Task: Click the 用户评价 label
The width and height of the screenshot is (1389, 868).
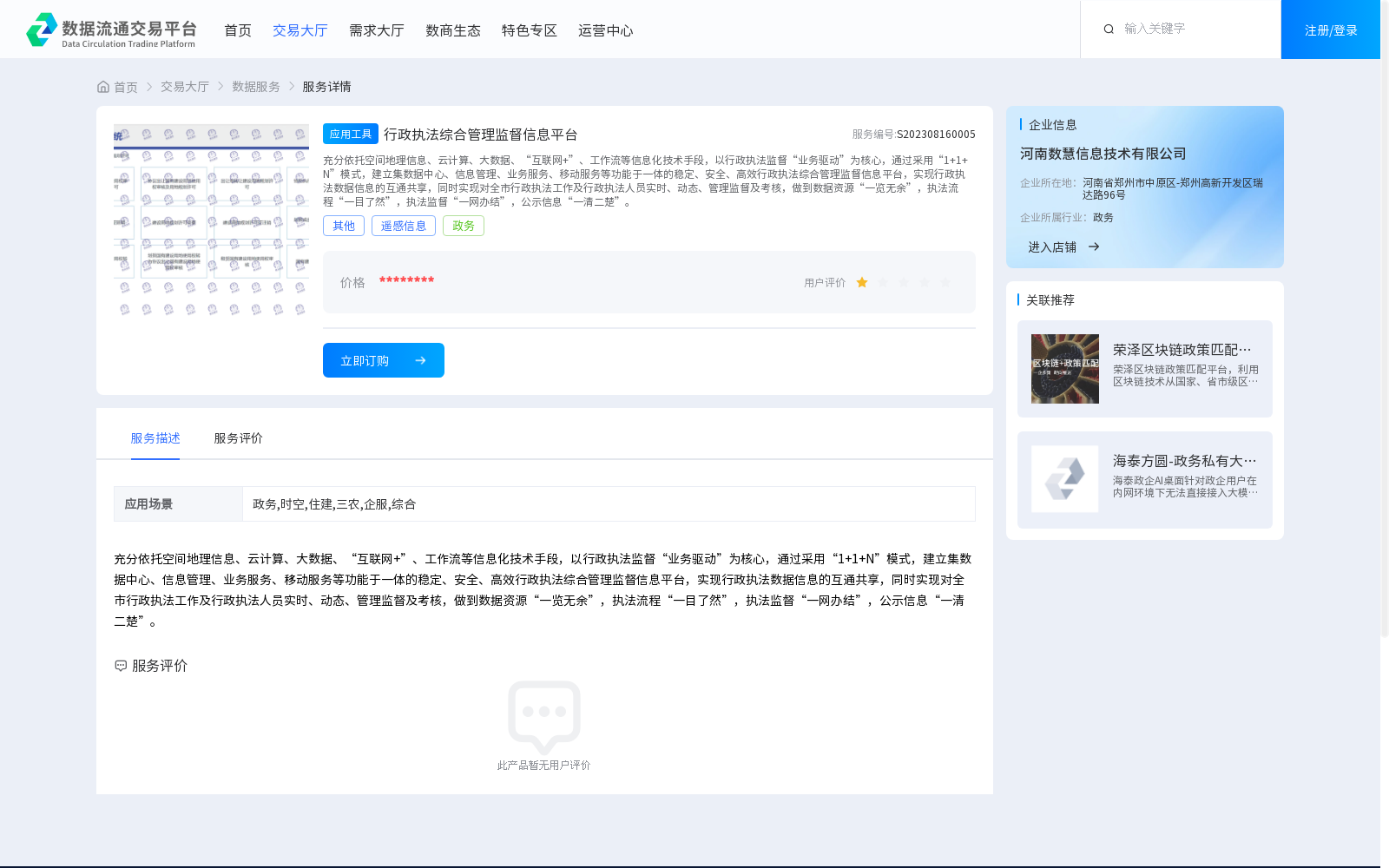Action: click(825, 283)
